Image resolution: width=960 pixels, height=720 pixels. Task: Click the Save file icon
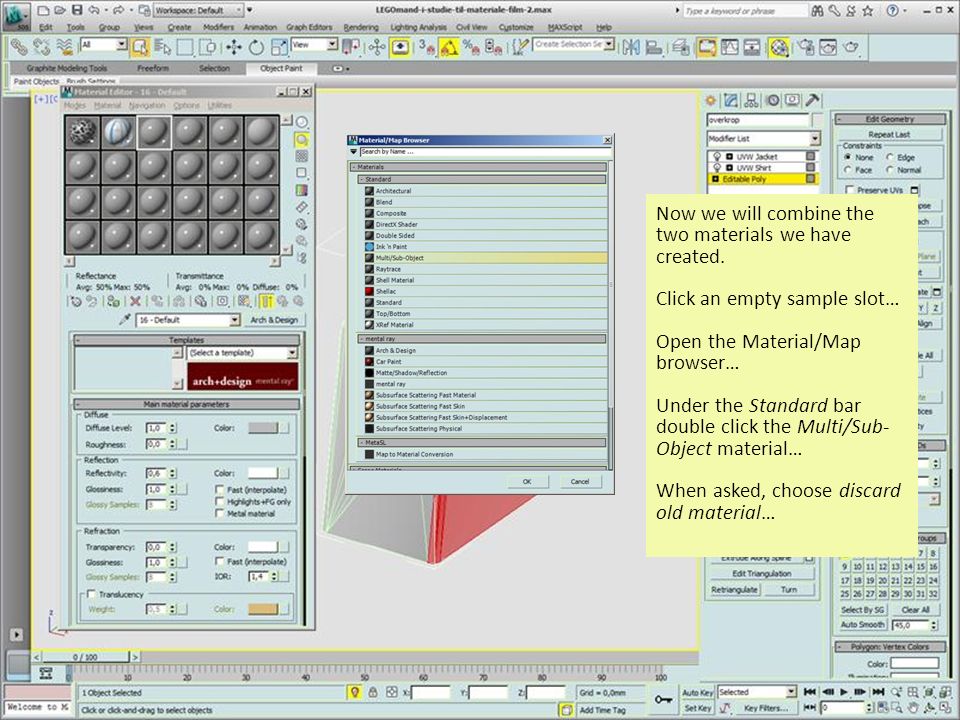[77, 10]
